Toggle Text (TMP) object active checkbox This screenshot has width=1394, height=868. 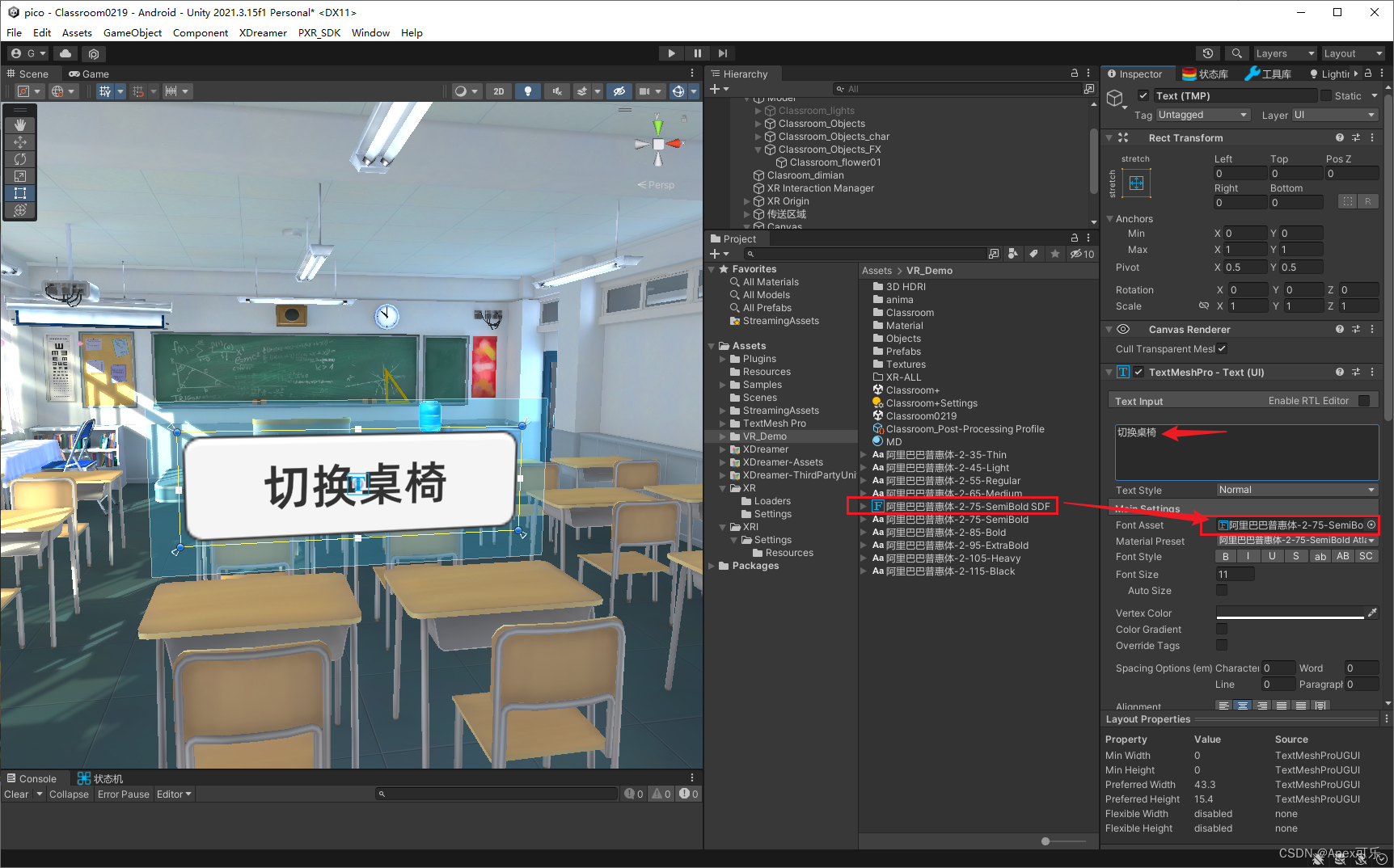1143,96
